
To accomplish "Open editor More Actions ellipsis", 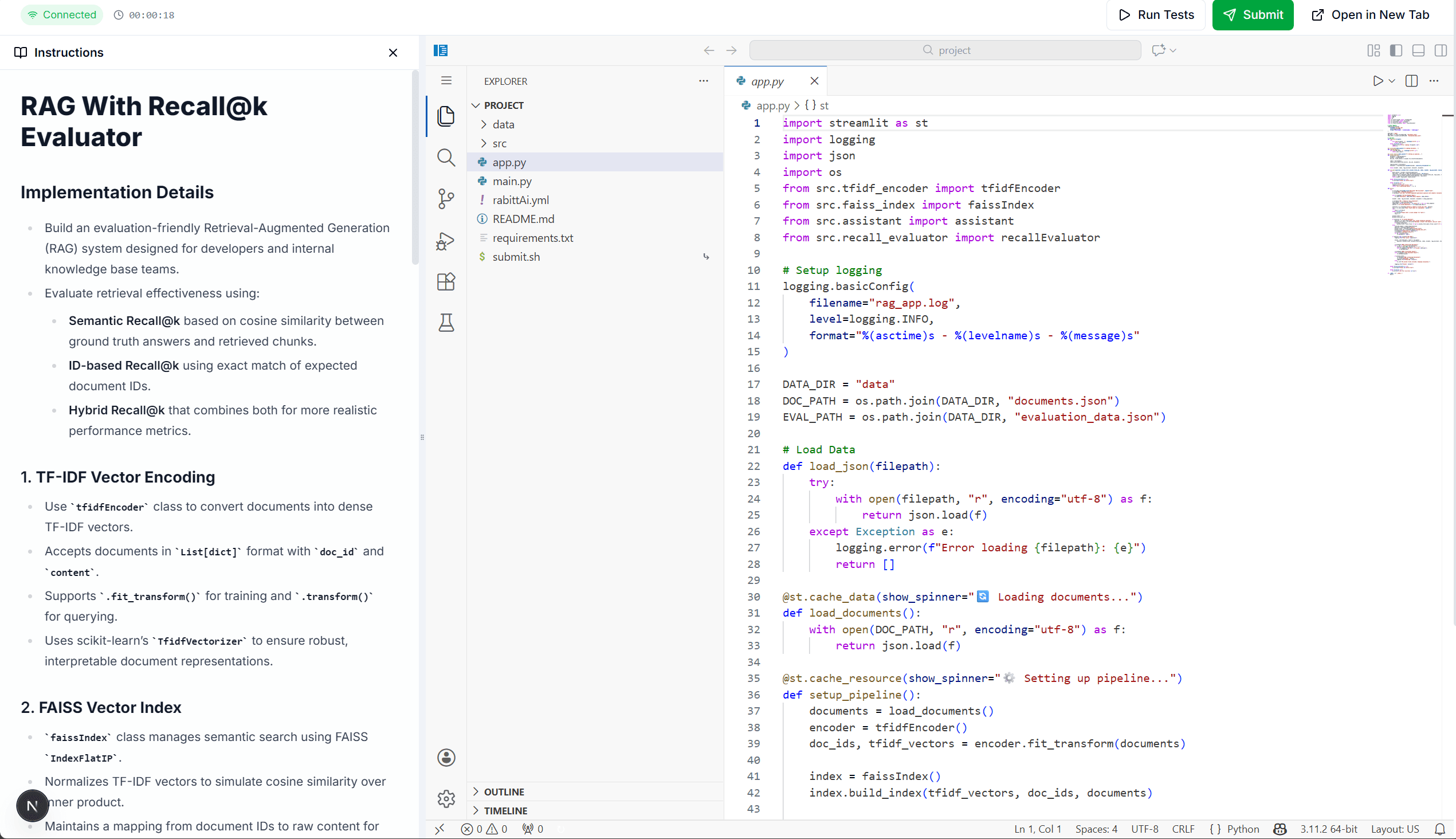I will tap(1434, 81).
